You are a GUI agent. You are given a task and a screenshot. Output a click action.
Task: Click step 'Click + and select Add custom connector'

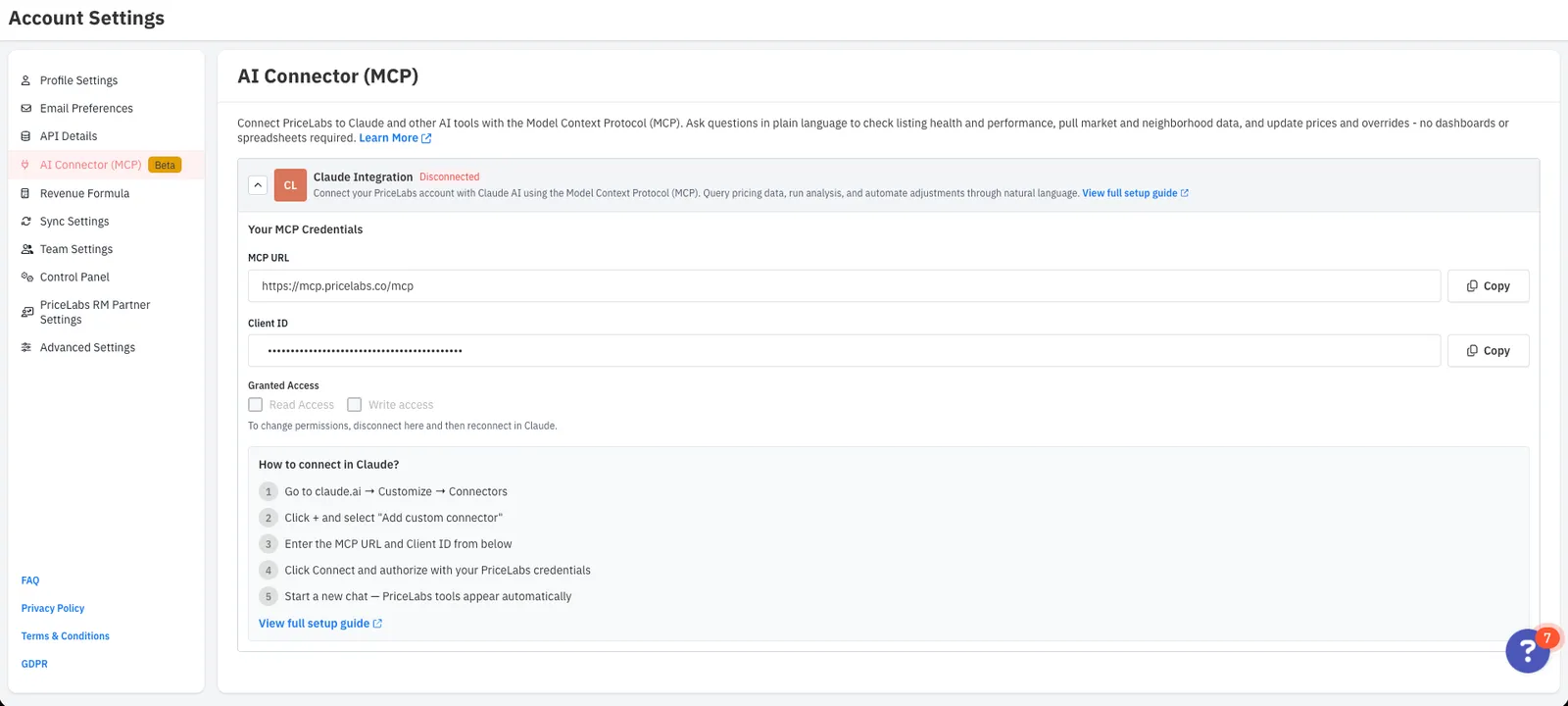pos(393,518)
